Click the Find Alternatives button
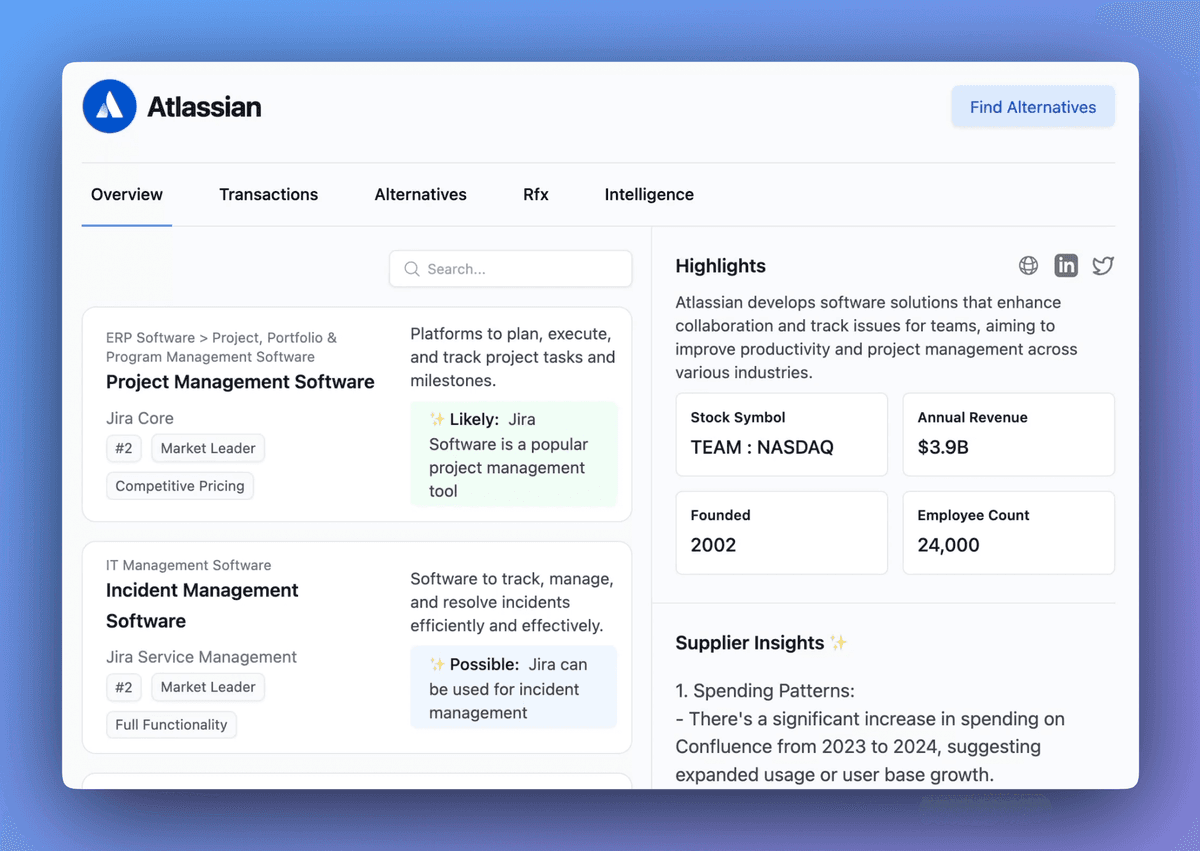The width and height of the screenshot is (1200, 851). point(1032,106)
